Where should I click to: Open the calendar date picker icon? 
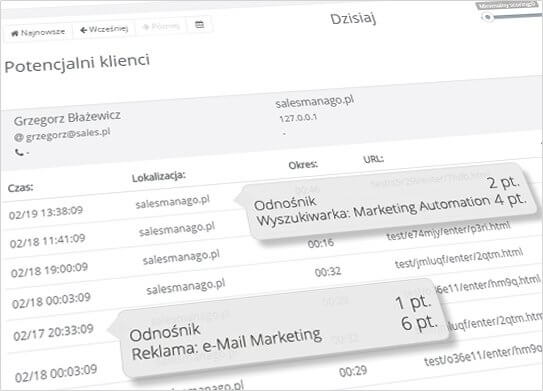[199, 25]
